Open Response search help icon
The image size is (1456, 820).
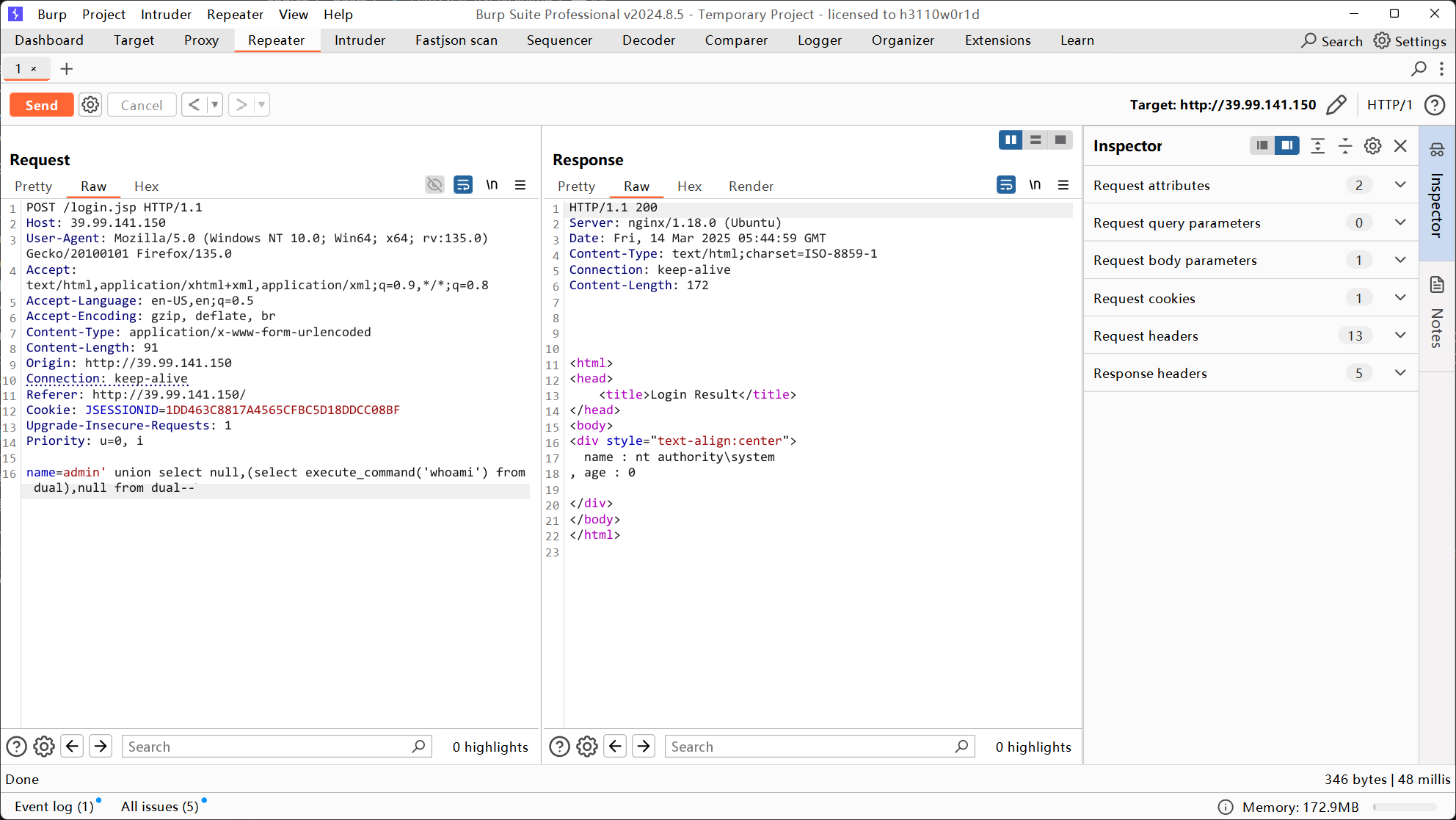coord(559,747)
